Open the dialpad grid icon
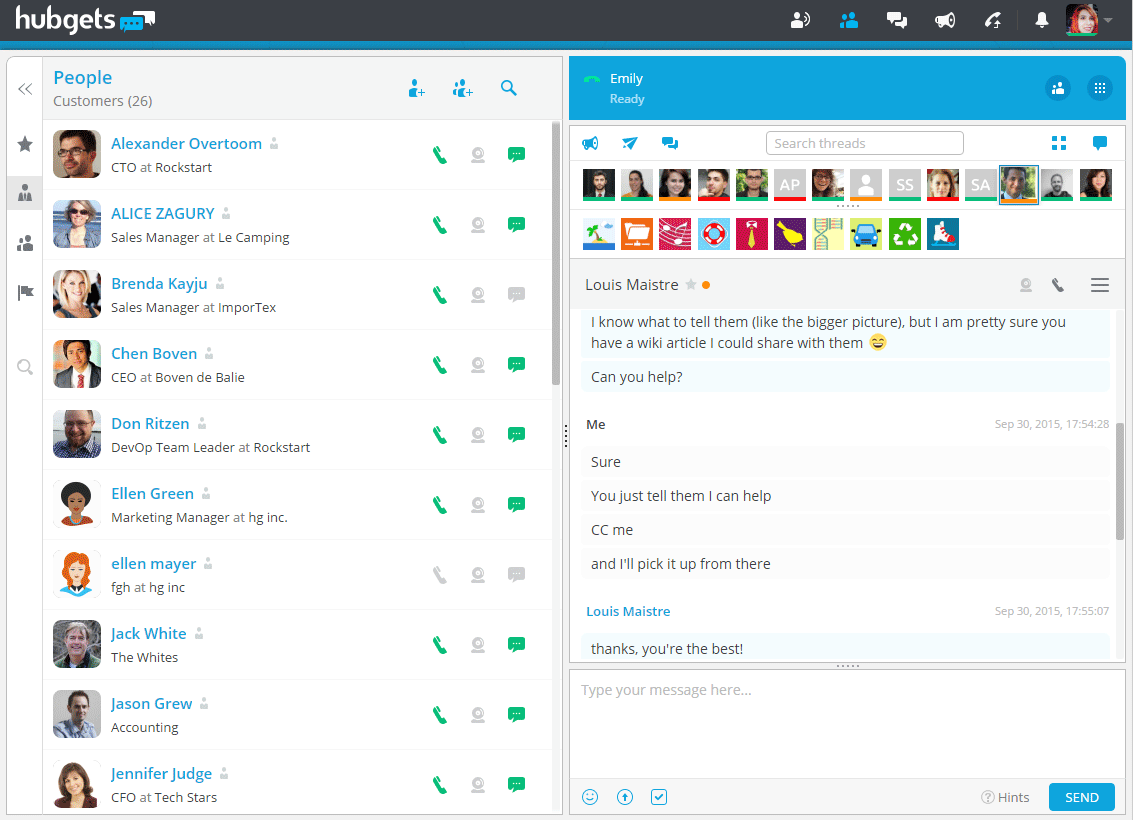The width and height of the screenshot is (1133, 820). point(1099,88)
